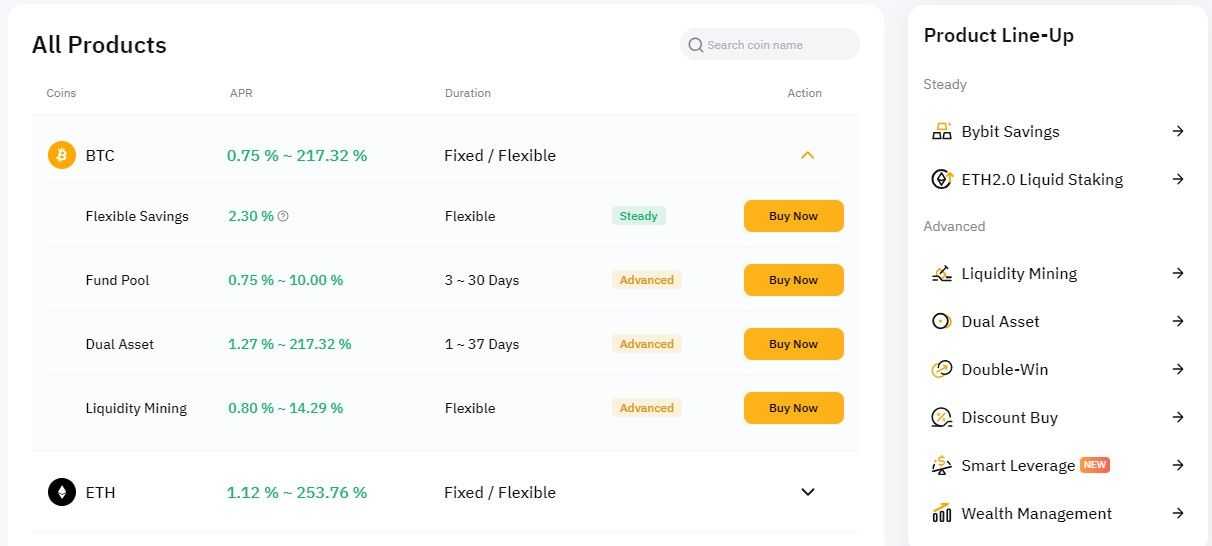Click the ETH2.0 Liquid Staking icon

coord(941,179)
